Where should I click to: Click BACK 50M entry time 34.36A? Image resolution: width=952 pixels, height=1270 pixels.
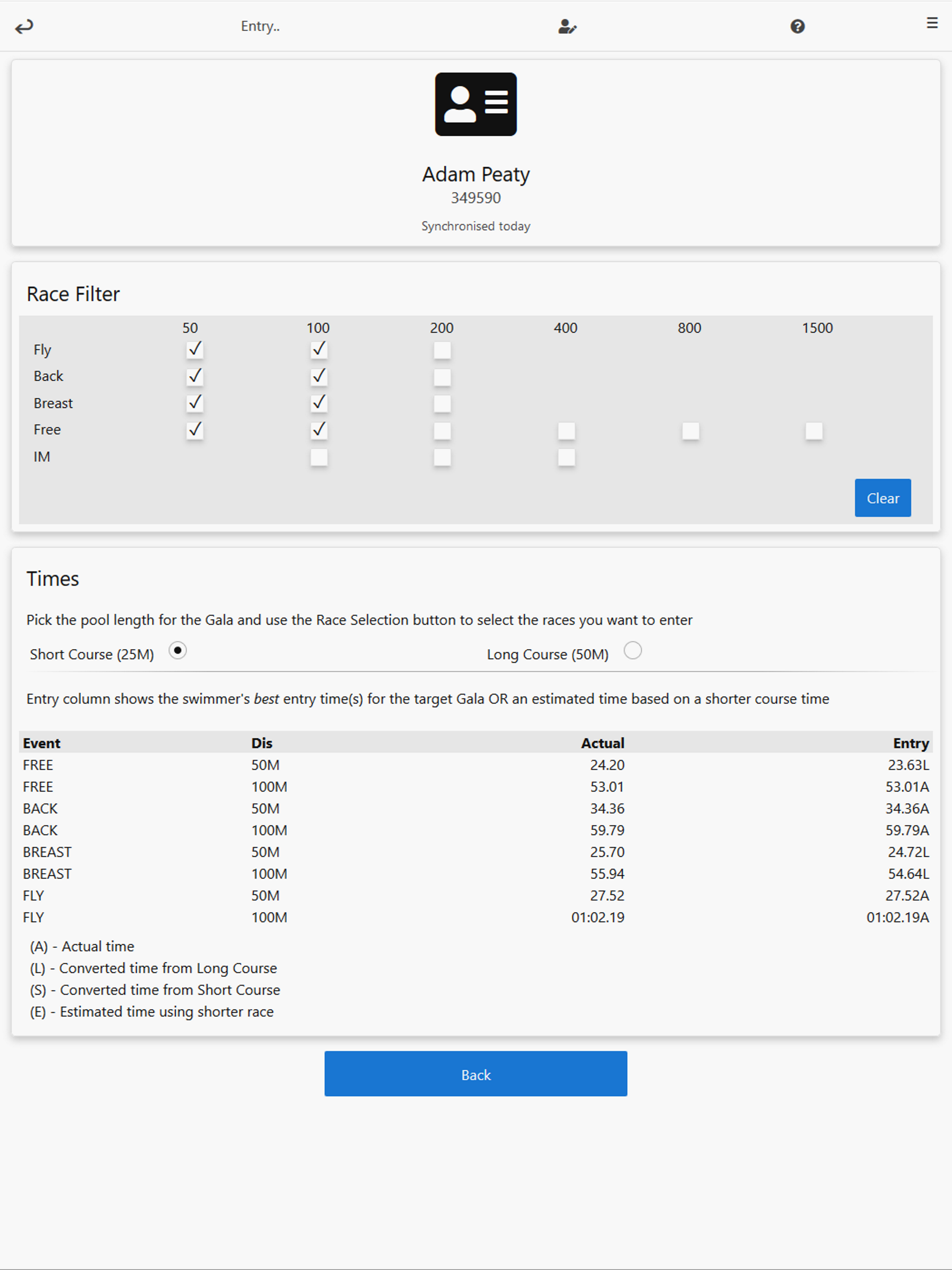coord(907,808)
